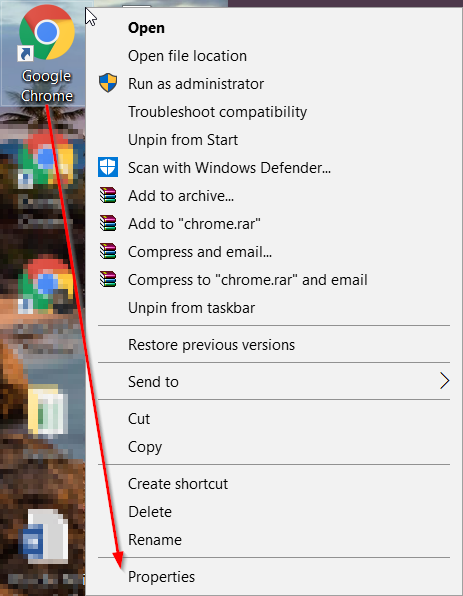Click the Windows Defender shield icon

tap(108, 167)
